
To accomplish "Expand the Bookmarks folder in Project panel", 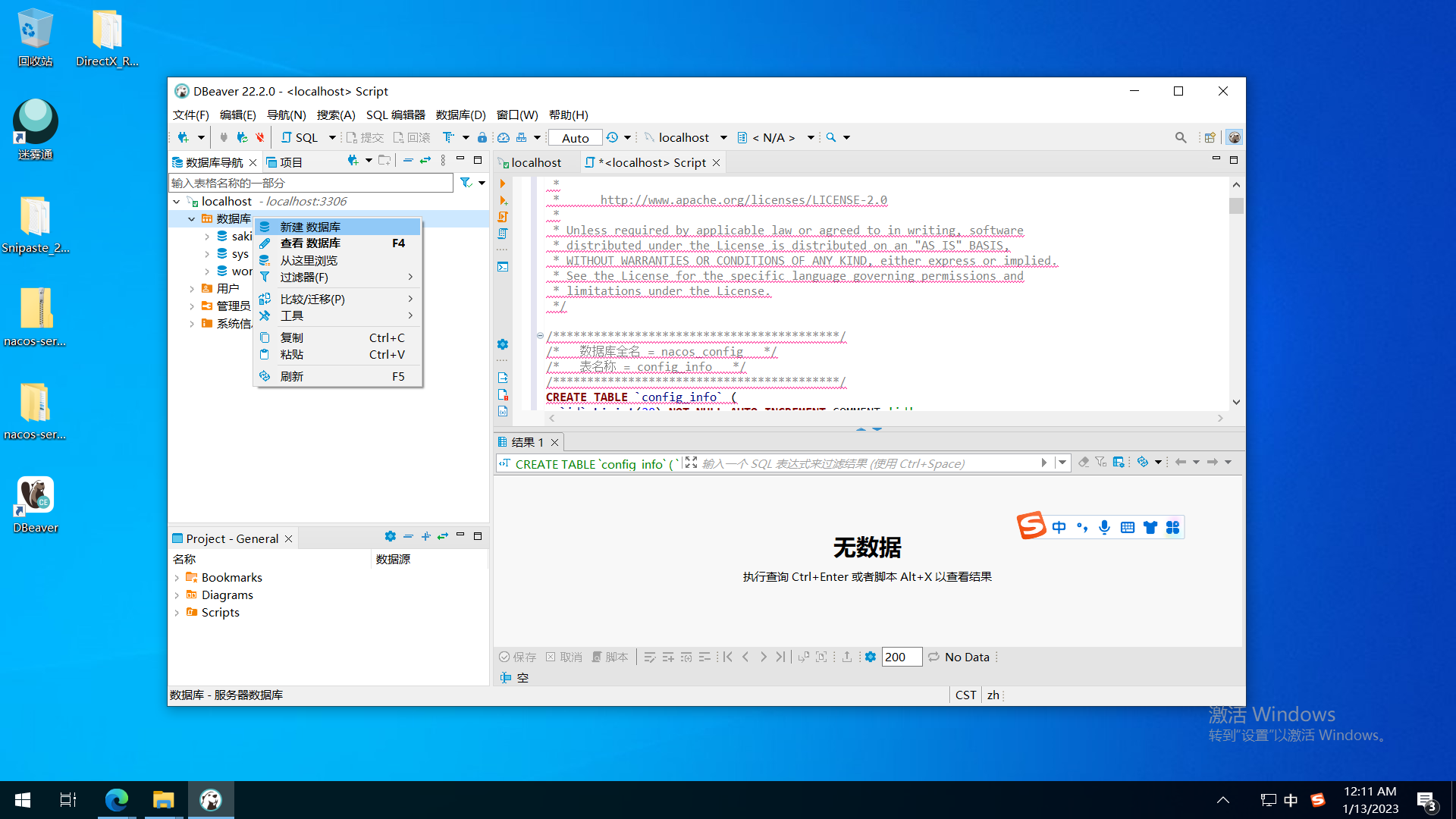I will coord(177,578).
